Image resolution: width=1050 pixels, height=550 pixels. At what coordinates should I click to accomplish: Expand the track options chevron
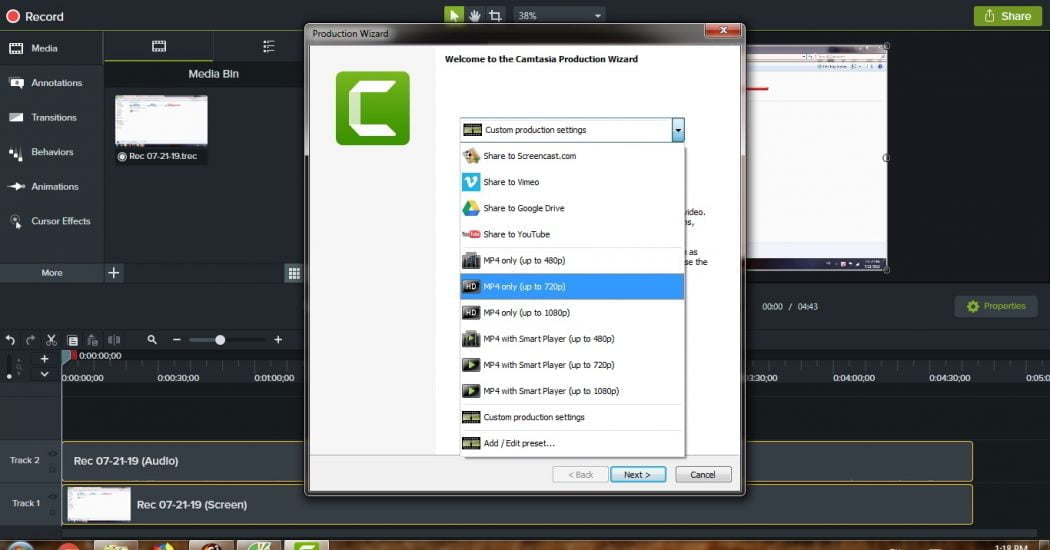pyautogui.click(x=44, y=374)
